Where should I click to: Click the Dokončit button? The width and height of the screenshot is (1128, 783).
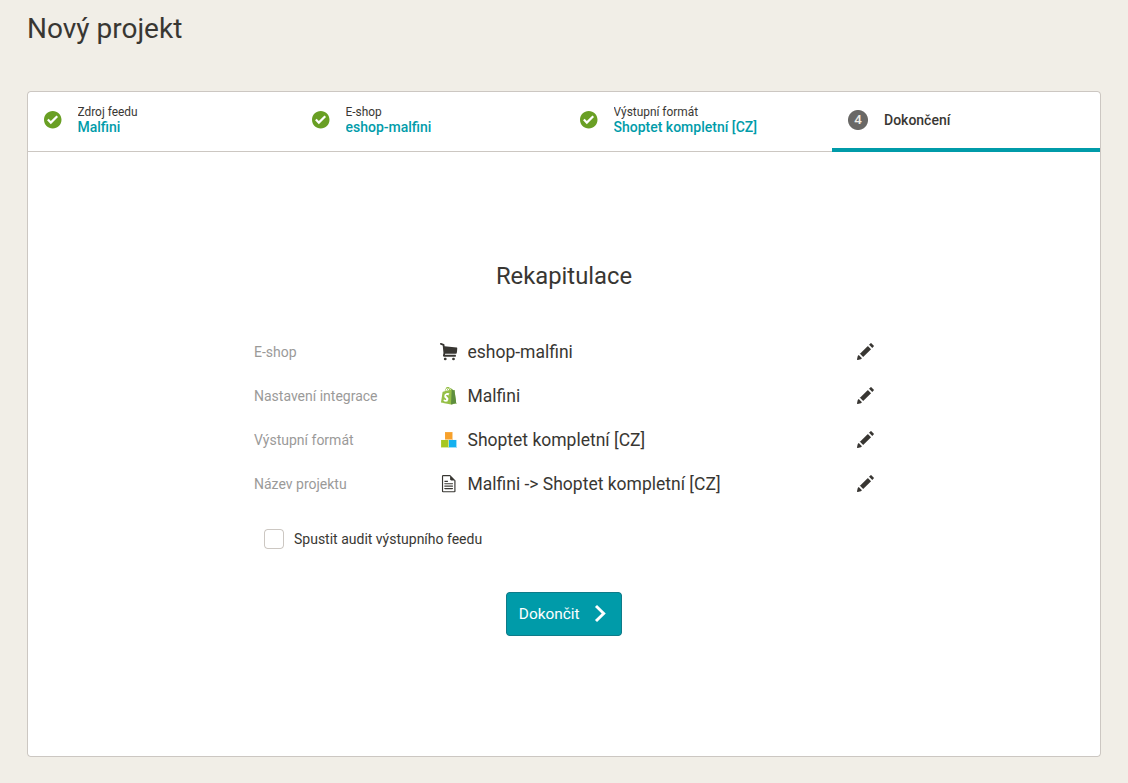coord(563,614)
